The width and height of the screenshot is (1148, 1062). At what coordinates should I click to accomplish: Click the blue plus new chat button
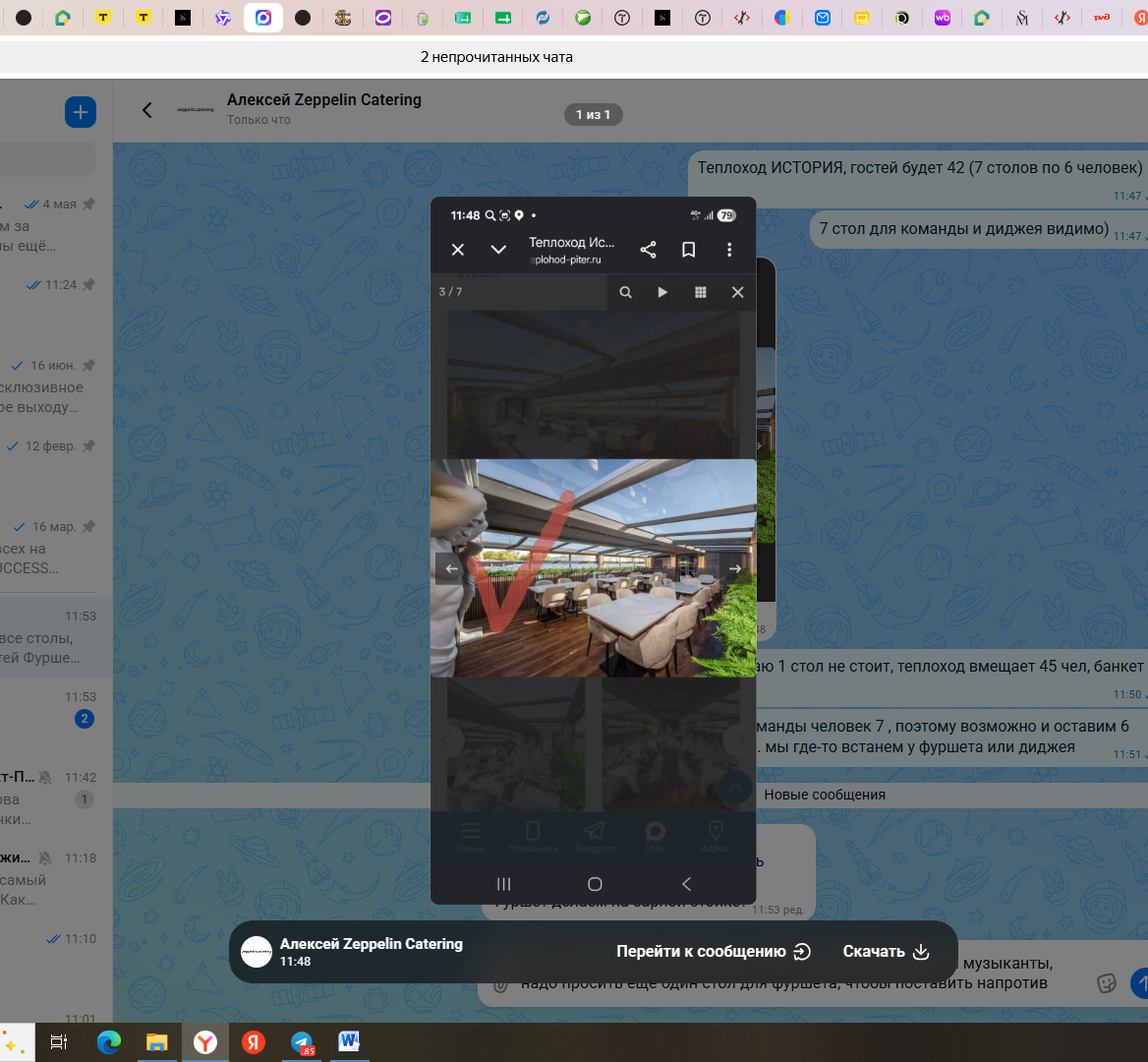81,112
